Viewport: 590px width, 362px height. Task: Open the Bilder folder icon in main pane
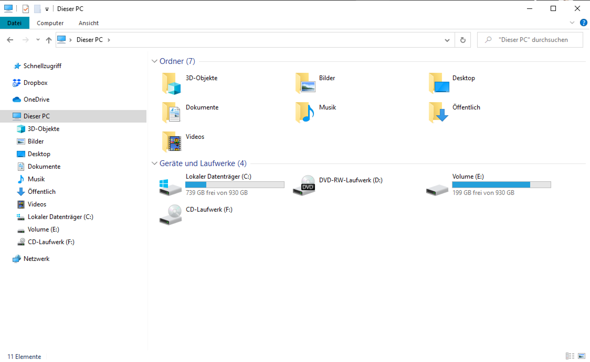pos(305,84)
